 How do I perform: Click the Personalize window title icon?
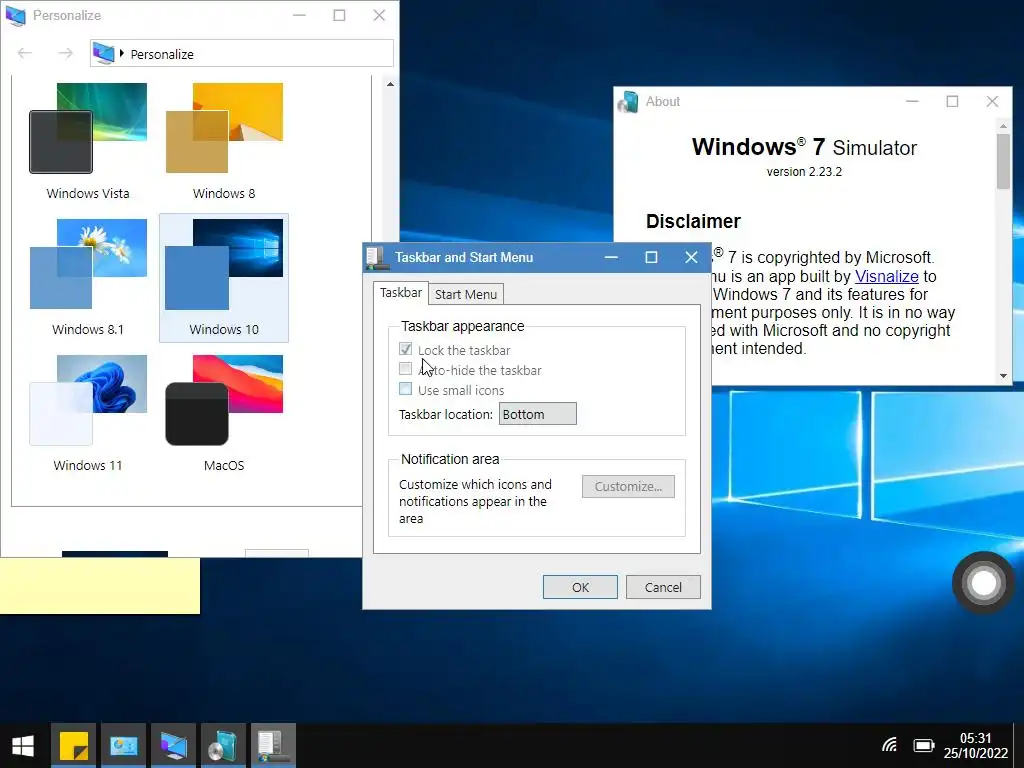pos(15,15)
